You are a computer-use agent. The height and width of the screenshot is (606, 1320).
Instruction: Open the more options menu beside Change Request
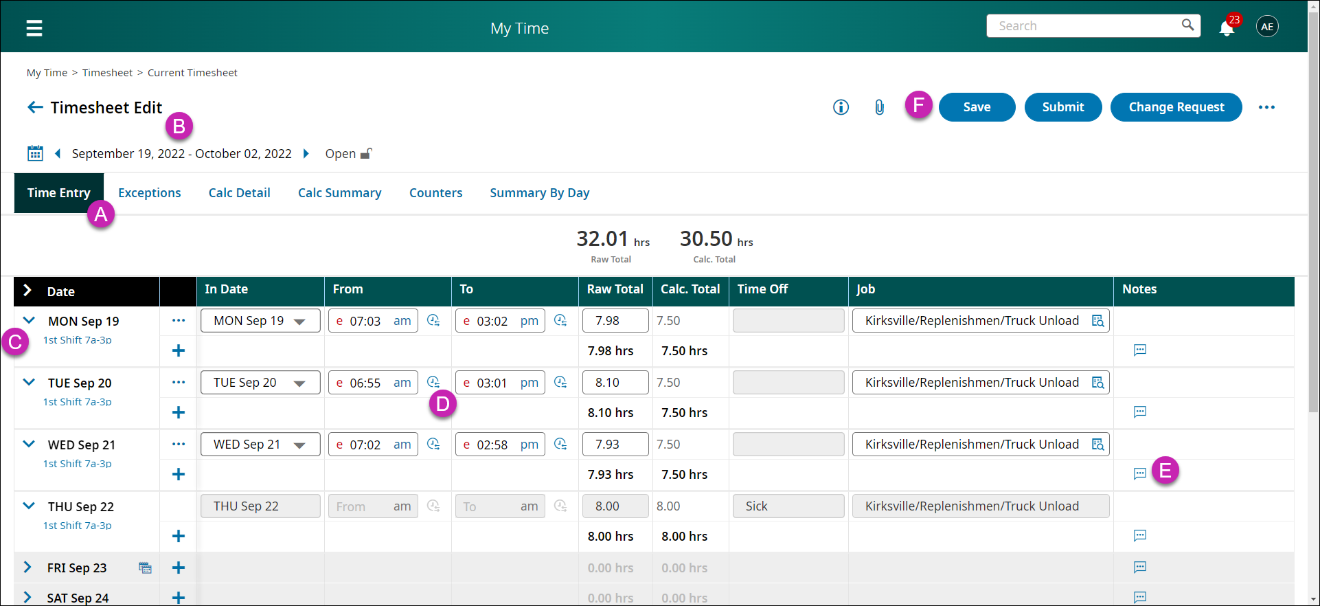(1267, 107)
